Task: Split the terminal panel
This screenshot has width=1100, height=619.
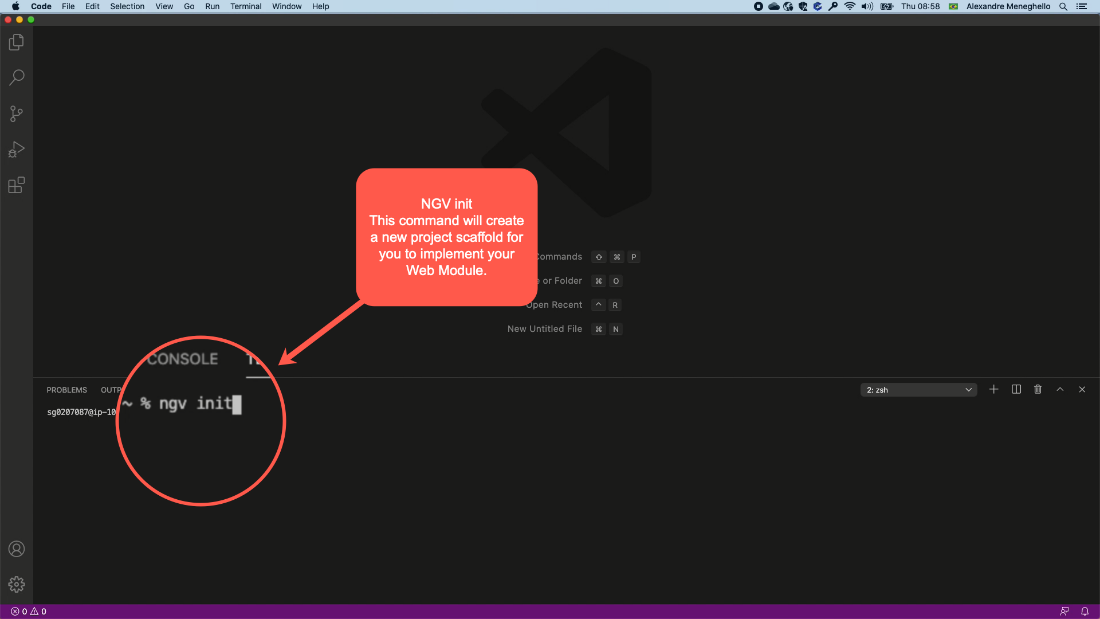Action: [1016, 390]
